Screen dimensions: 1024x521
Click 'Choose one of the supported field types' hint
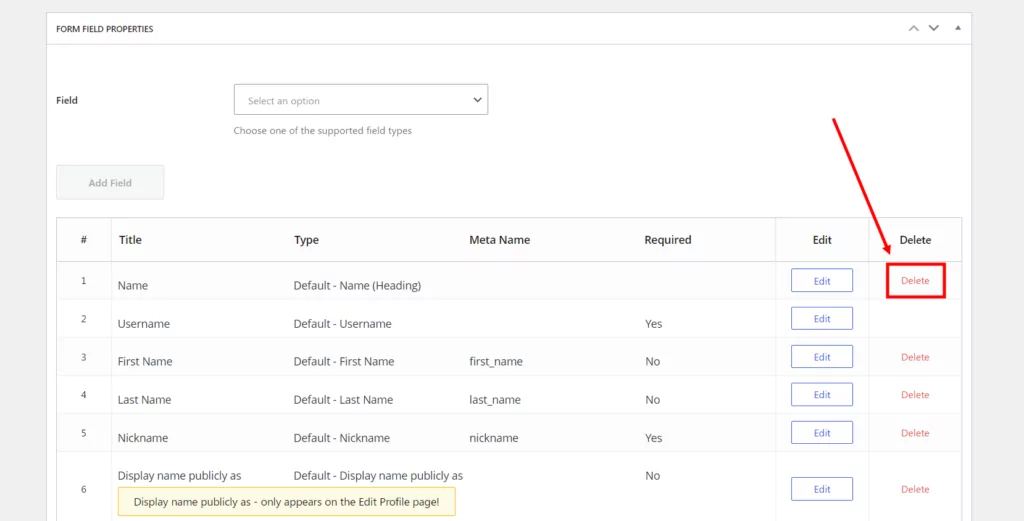pos(323,131)
